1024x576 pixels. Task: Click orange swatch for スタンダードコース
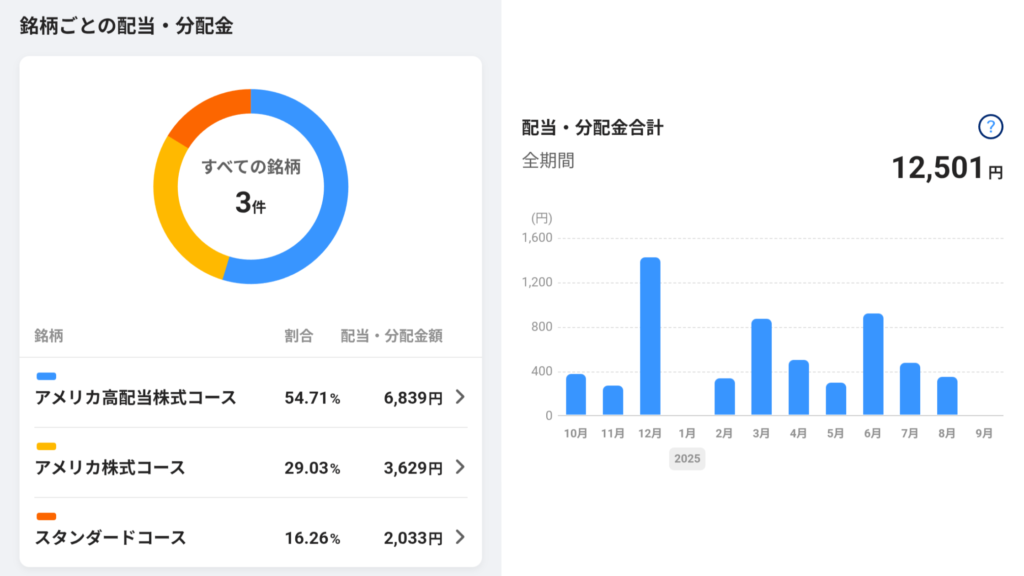(46, 517)
